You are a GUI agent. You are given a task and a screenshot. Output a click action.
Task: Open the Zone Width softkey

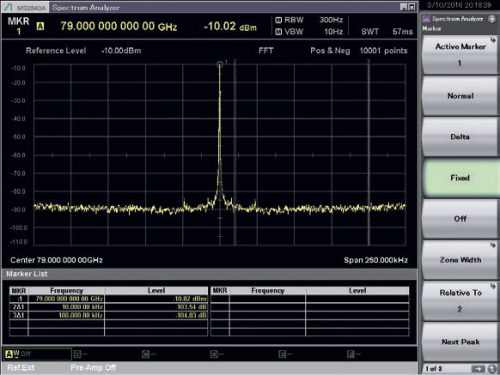click(x=460, y=260)
